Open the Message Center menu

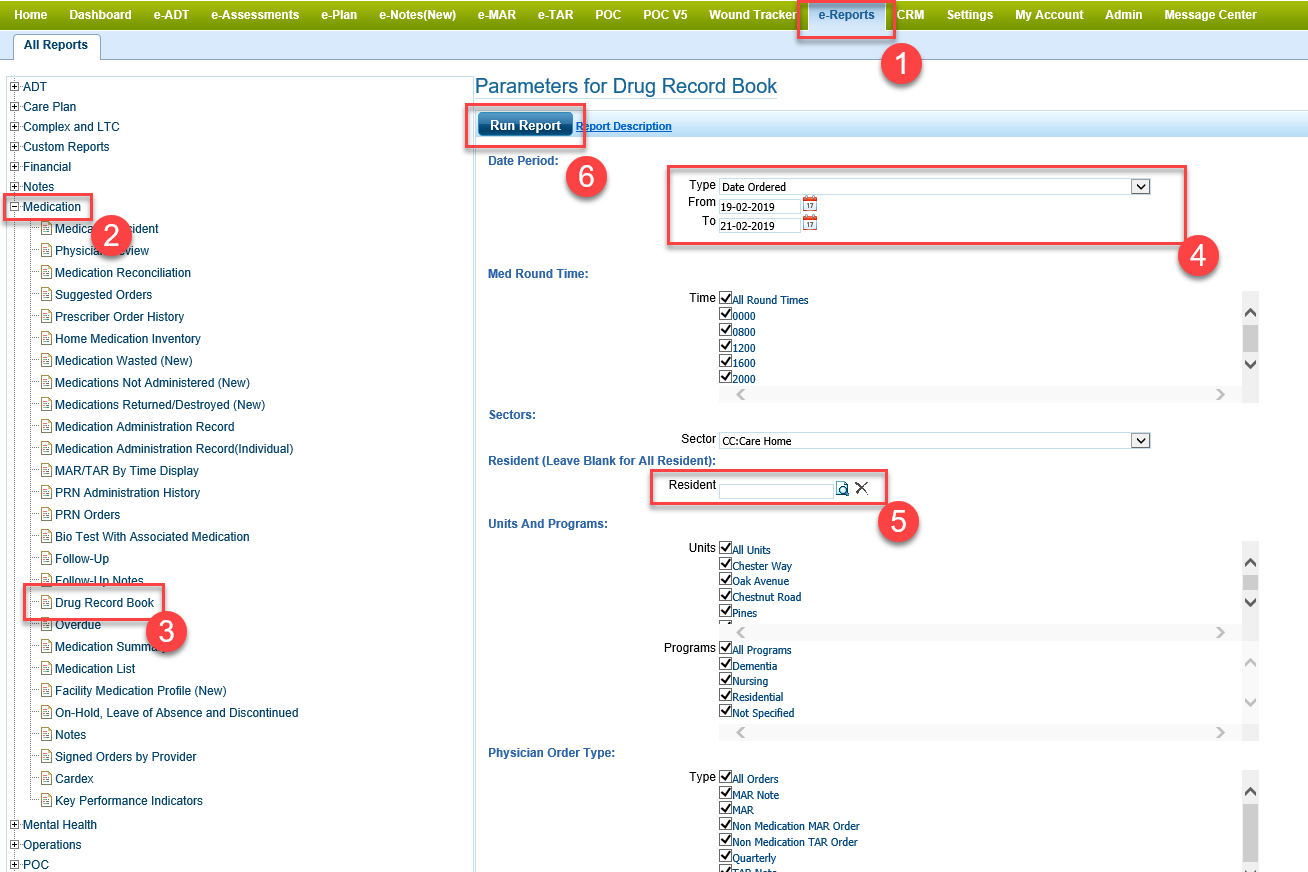[x=1210, y=15]
